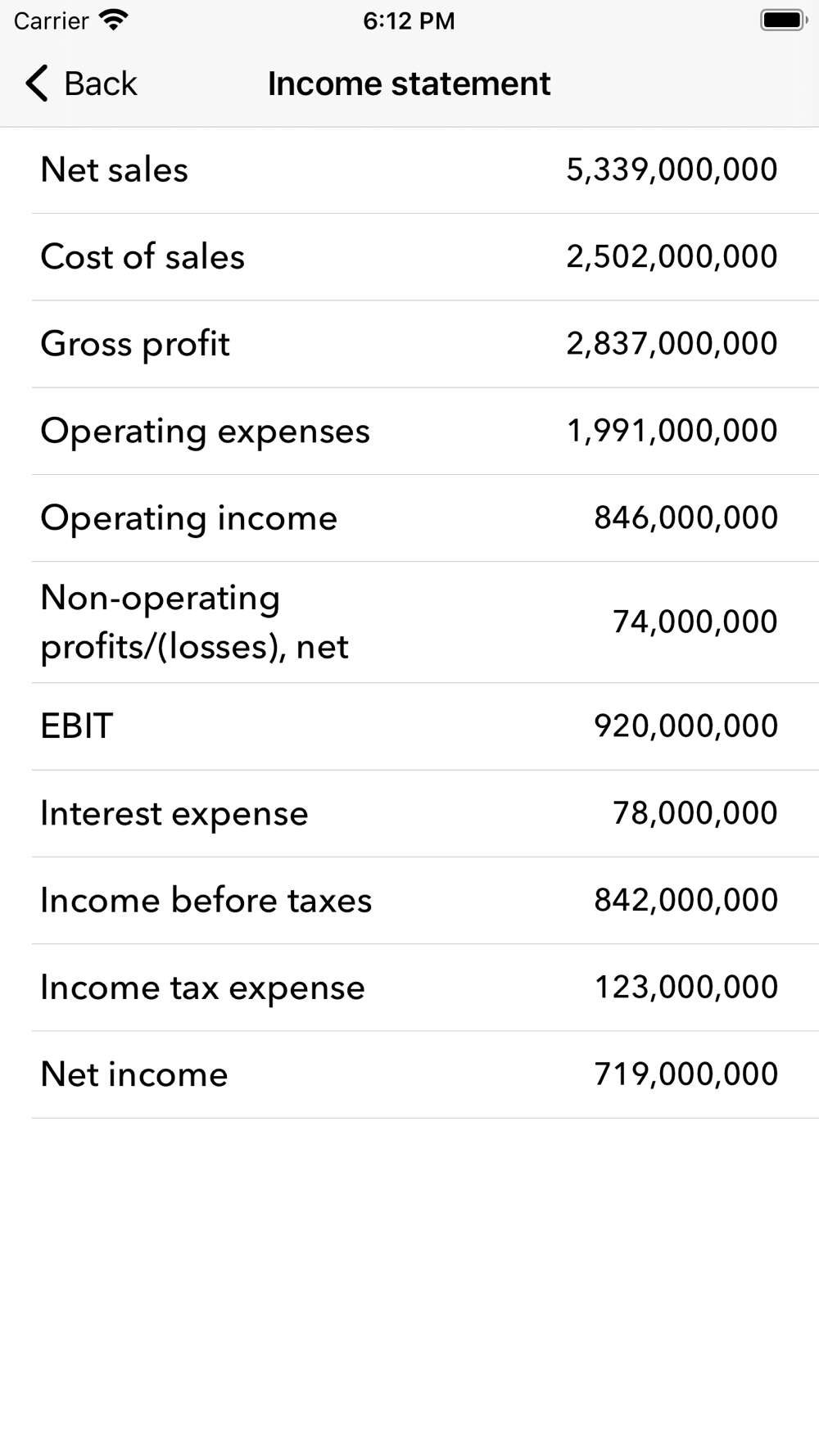The height and width of the screenshot is (1456, 819).
Task: Select the Net sales row
Action: tap(409, 170)
